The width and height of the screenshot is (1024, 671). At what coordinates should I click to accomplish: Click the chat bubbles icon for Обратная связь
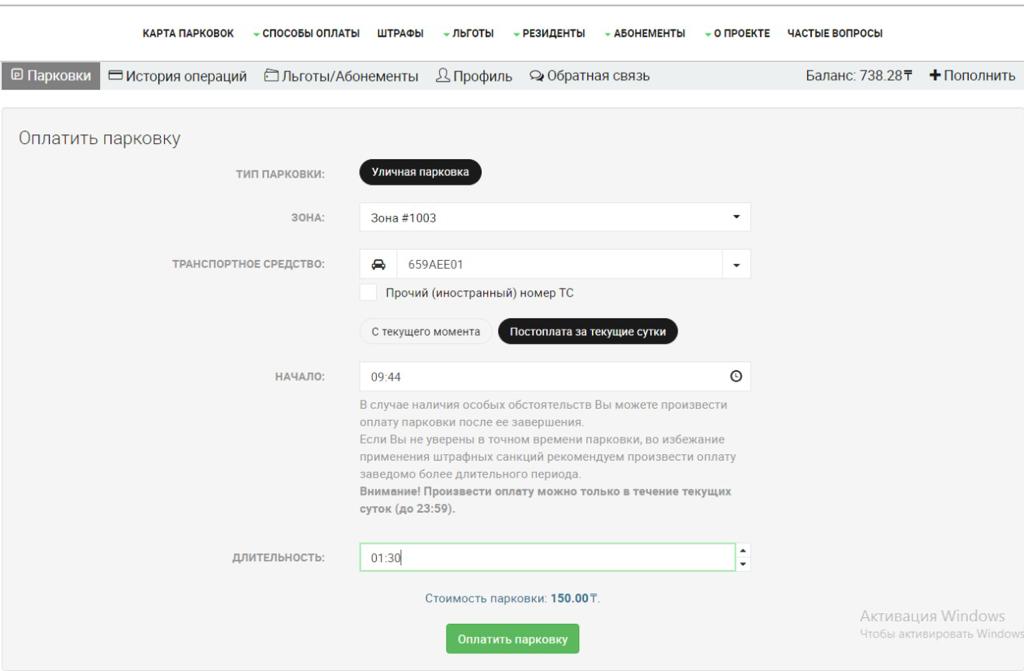tap(536, 76)
